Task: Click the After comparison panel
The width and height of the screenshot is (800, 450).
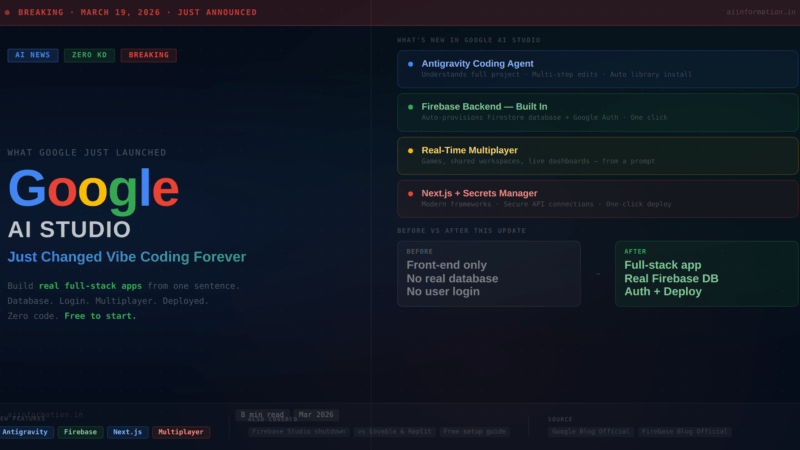Action: coord(706,273)
